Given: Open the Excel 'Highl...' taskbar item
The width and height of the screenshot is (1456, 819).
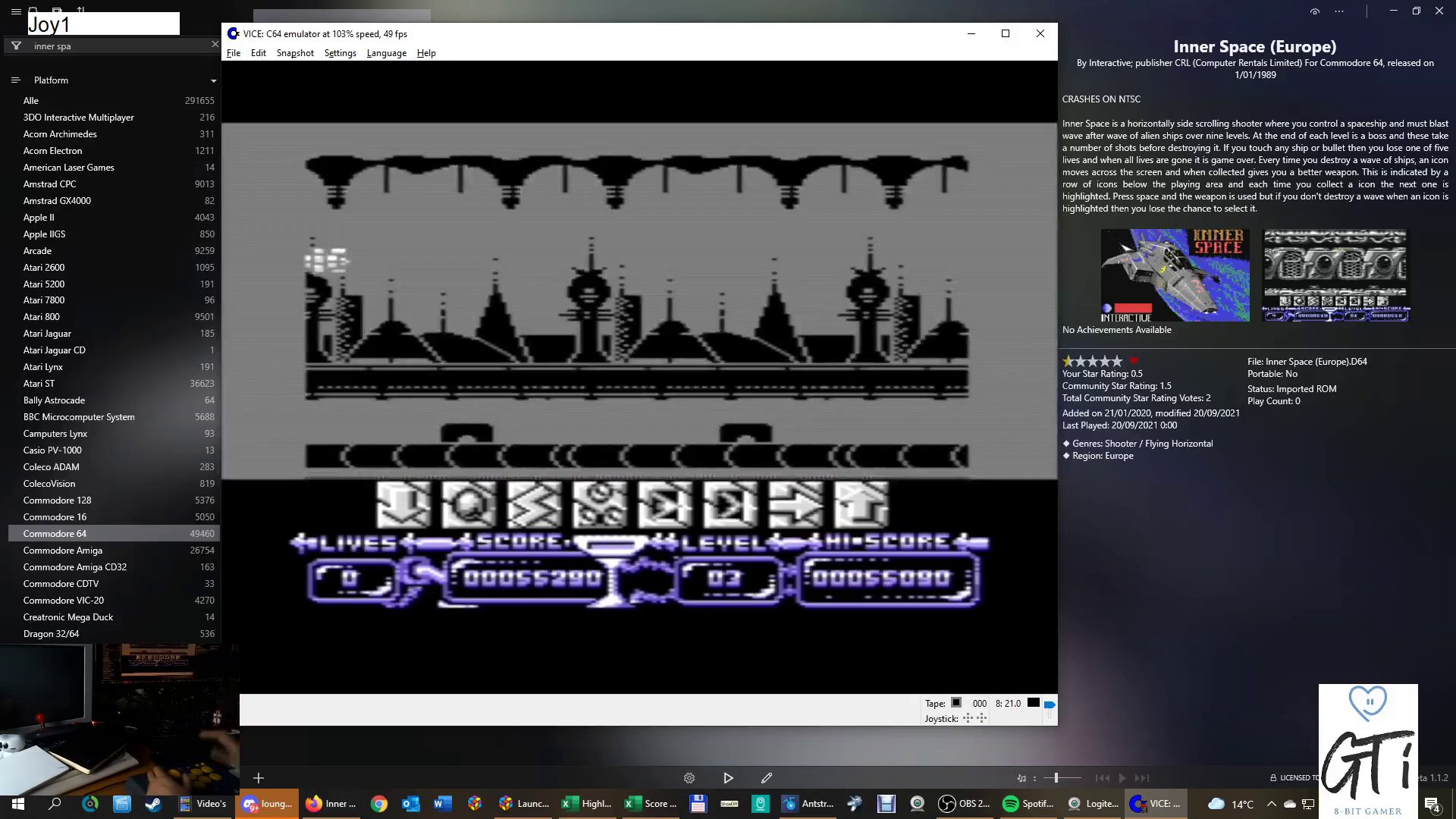Looking at the screenshot, I should click(587, 804).
